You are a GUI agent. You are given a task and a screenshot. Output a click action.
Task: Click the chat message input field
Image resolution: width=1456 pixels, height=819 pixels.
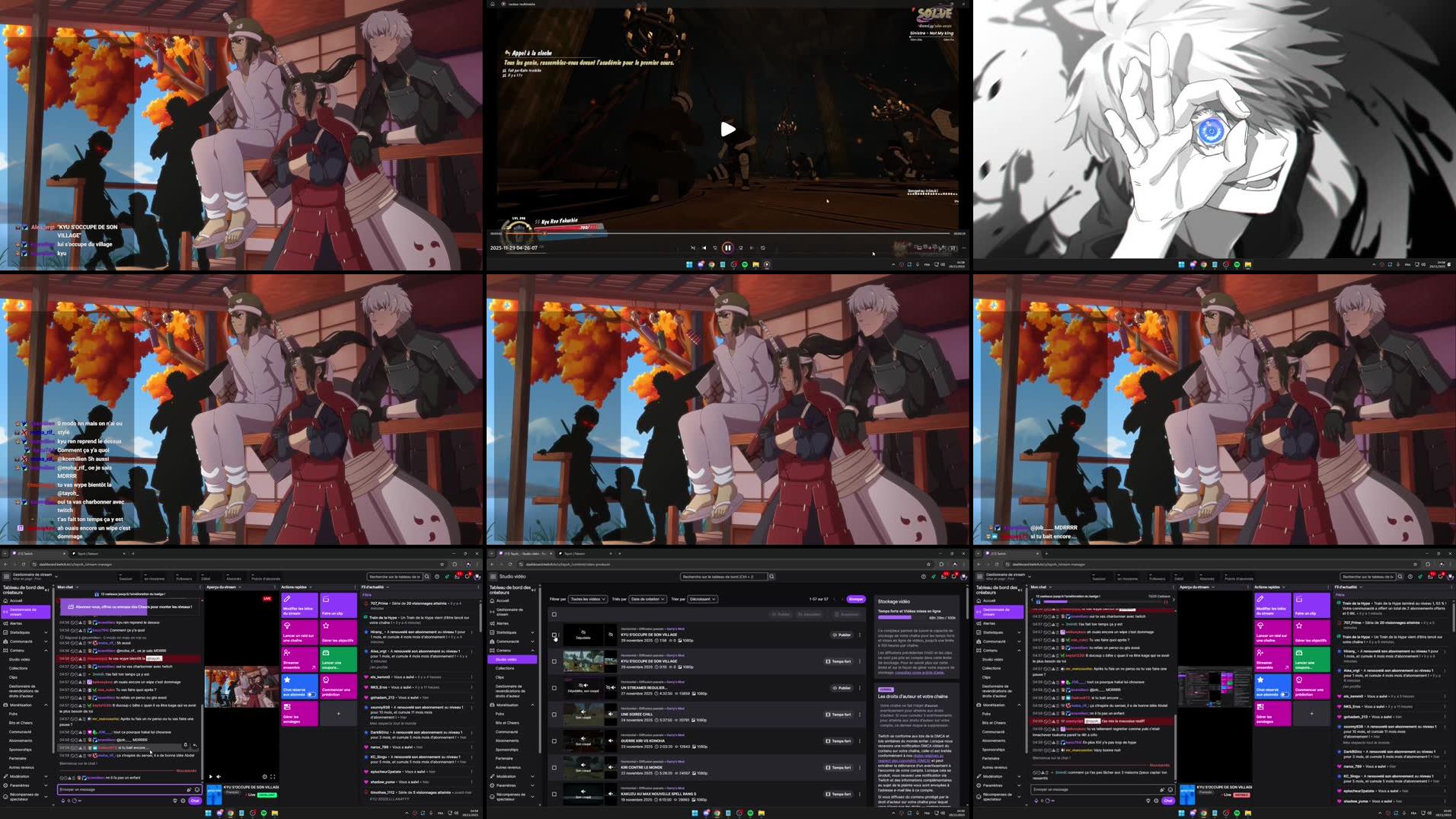114,789
